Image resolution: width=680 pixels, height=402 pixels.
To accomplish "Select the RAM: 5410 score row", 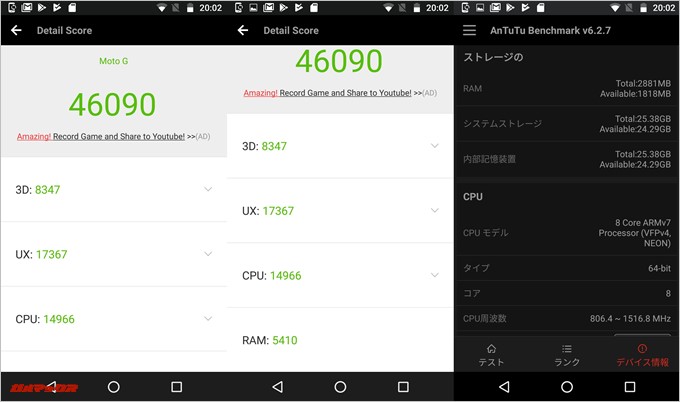I will (340, 340).
